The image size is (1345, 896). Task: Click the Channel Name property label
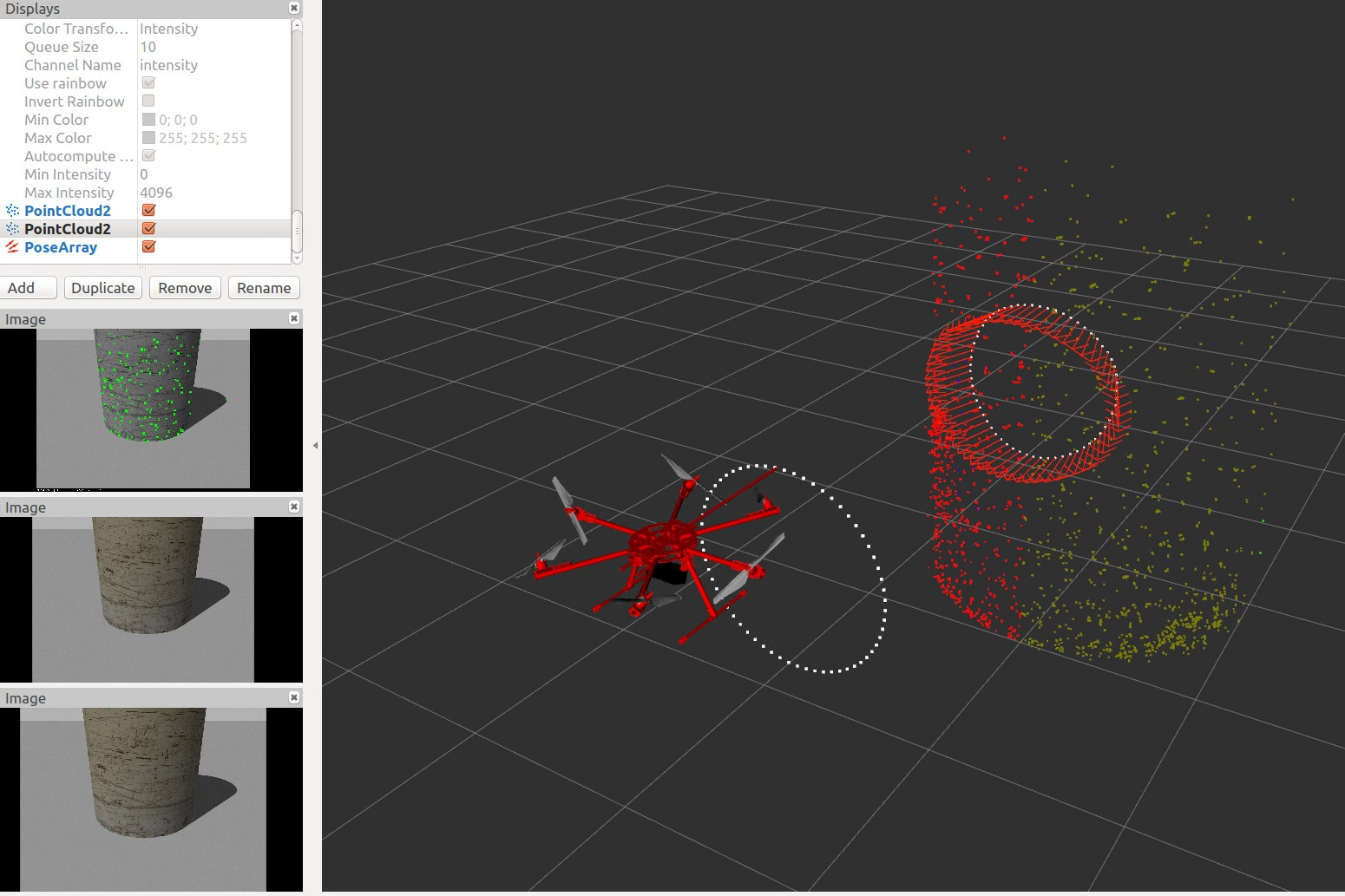click(x=73, y=65)
